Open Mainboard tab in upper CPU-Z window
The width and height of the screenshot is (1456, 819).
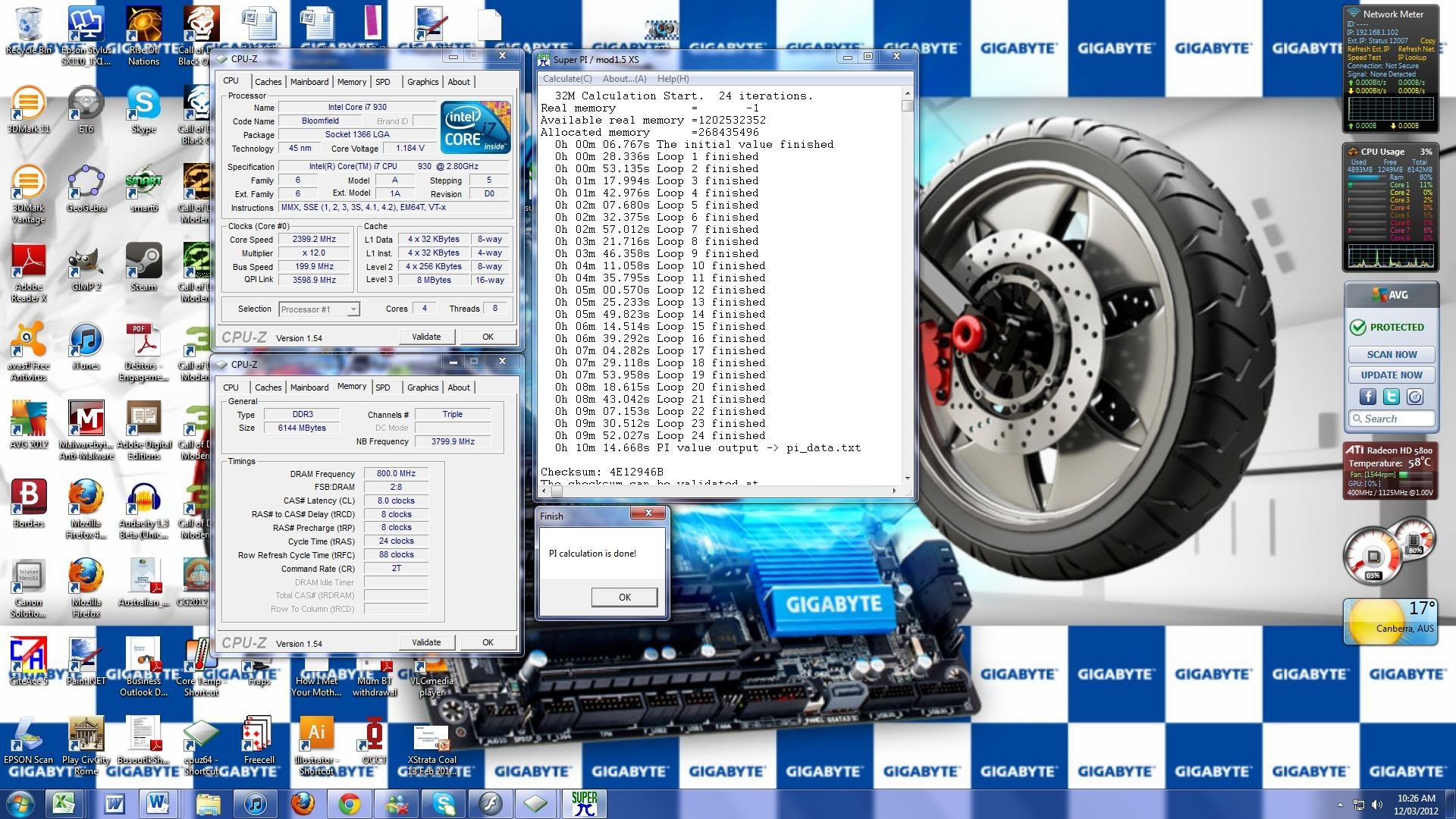(x=309, y=82)
